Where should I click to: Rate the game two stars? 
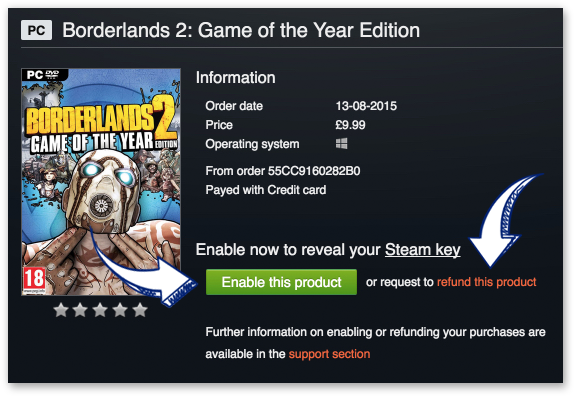tap(80, 310)
